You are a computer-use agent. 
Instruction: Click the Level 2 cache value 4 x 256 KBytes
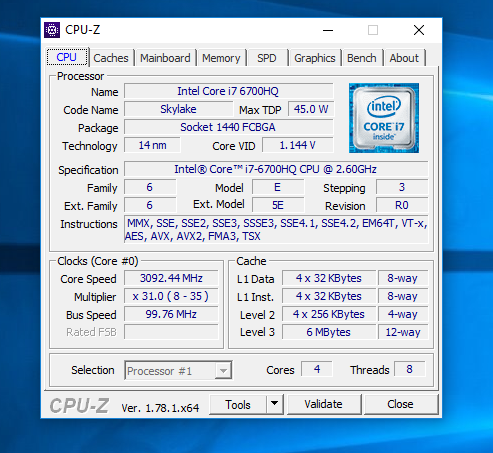329,314
